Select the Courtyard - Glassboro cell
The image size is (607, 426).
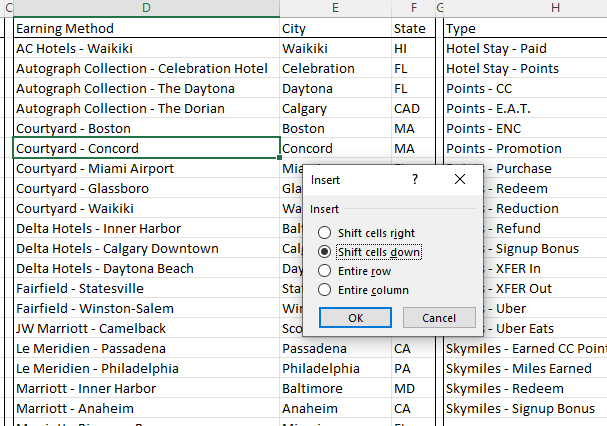point(146,189)
